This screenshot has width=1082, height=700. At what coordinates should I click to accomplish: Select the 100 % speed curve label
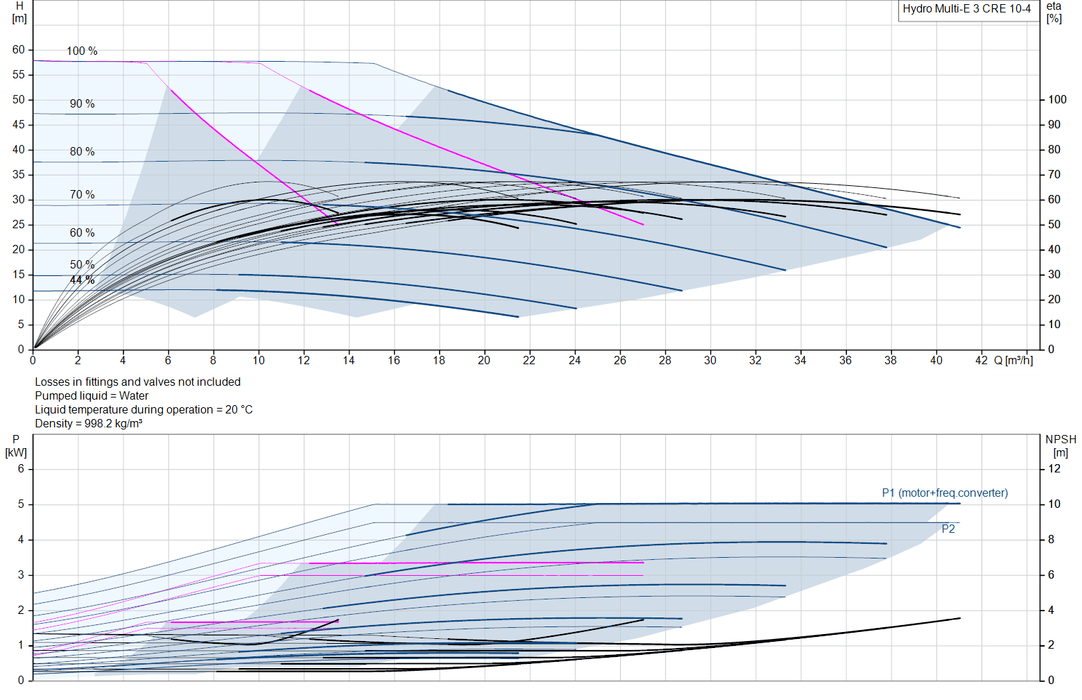tap(81, 51)
